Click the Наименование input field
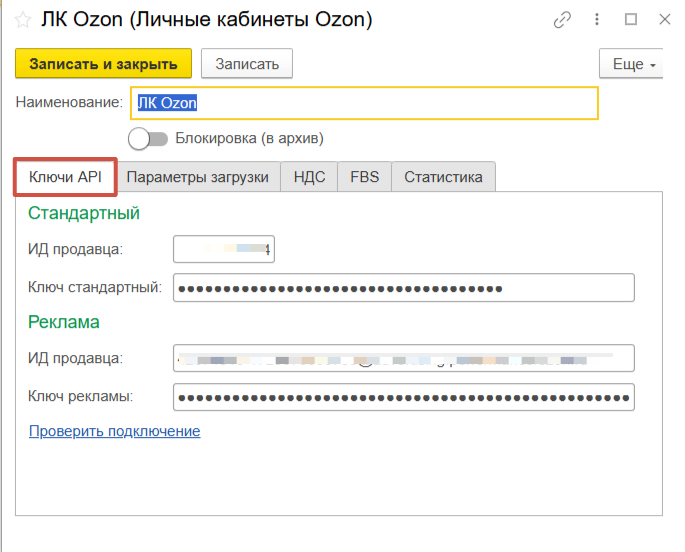The height and width of the screenshot is (552, 685). tap(364, 102)
